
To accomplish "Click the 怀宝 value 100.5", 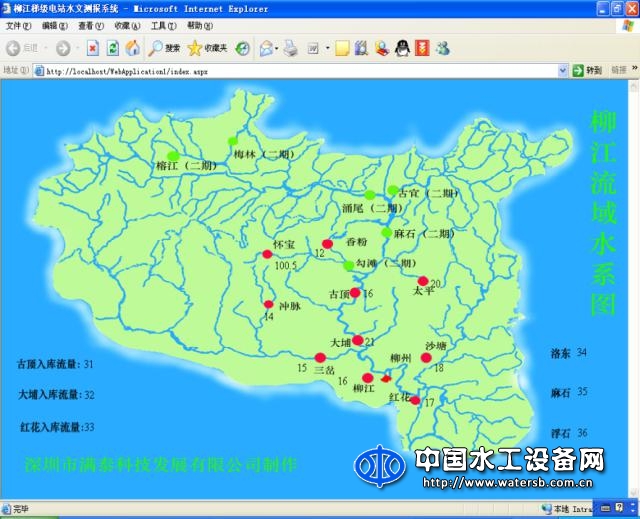I will pos(286,266).
